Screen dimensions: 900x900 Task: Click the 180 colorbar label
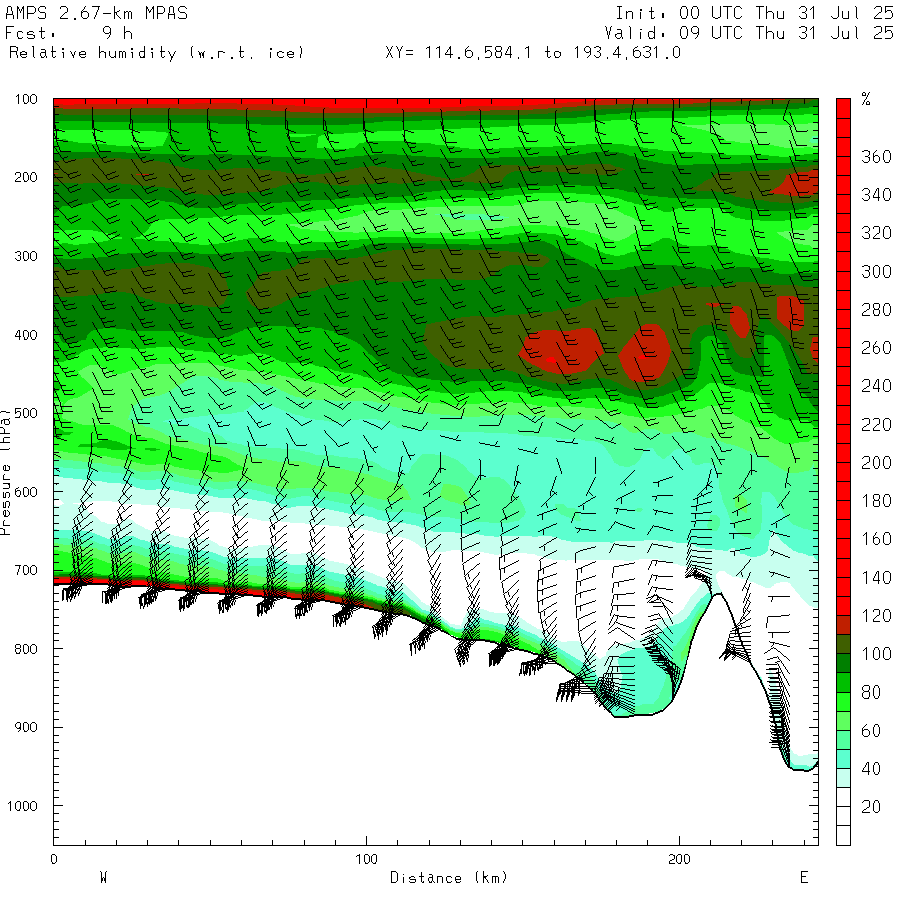(876, 501)
